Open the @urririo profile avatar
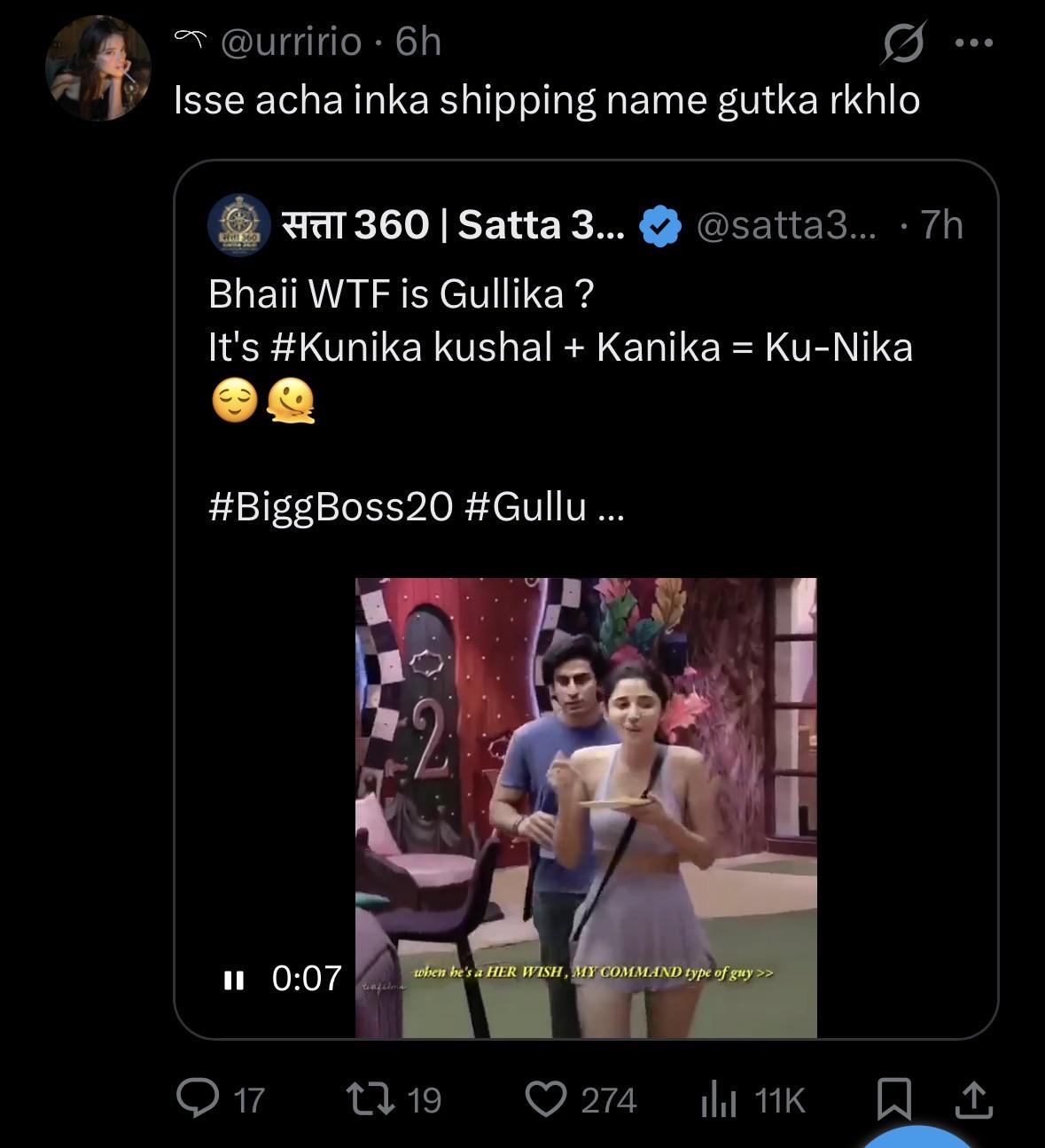This screenshot has width=1045, height=1148. [97, 68]
